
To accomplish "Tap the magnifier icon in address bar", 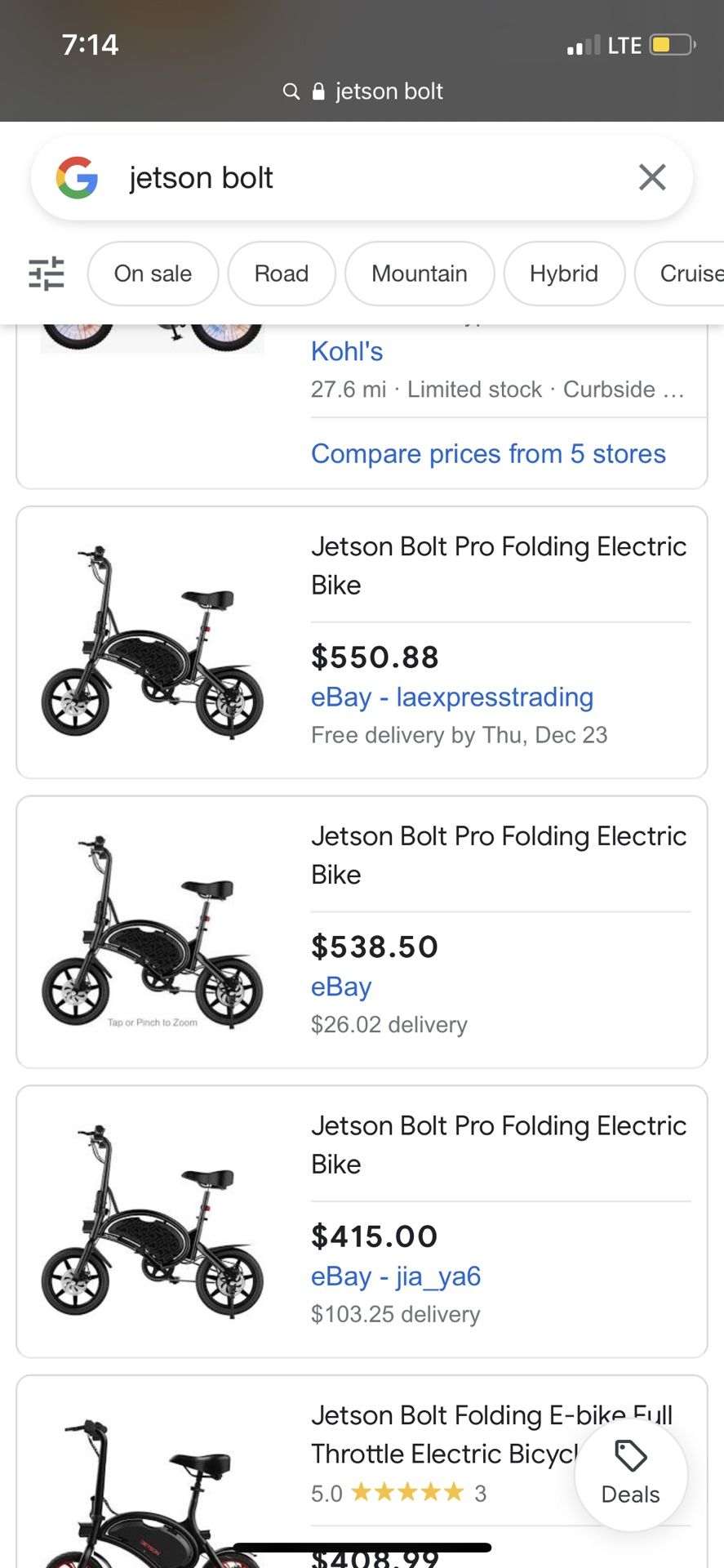I will (x=291, y=91).
